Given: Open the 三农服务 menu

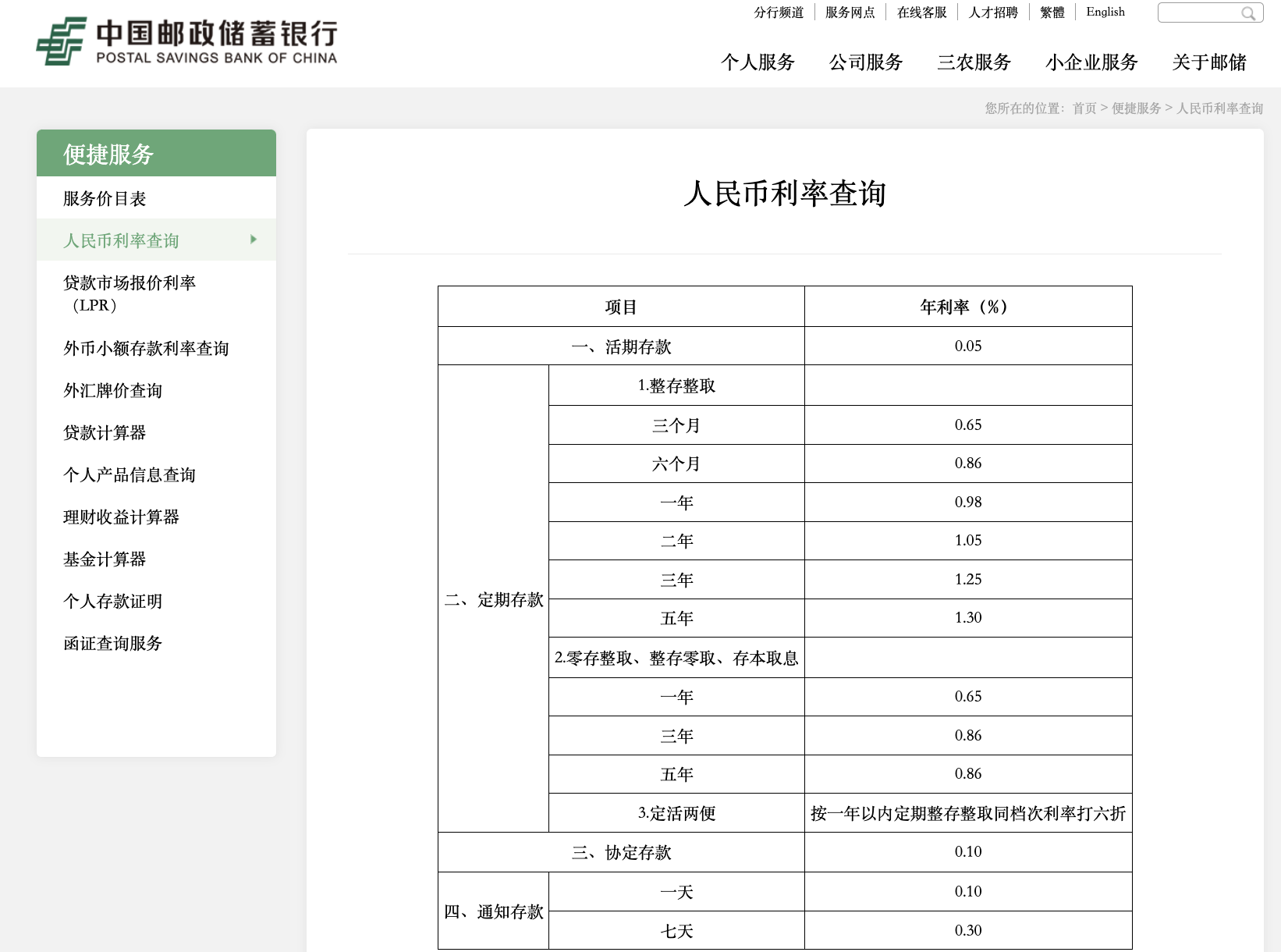Looking at the screenshot, I should pyautogui.click(x=974, y=62).
